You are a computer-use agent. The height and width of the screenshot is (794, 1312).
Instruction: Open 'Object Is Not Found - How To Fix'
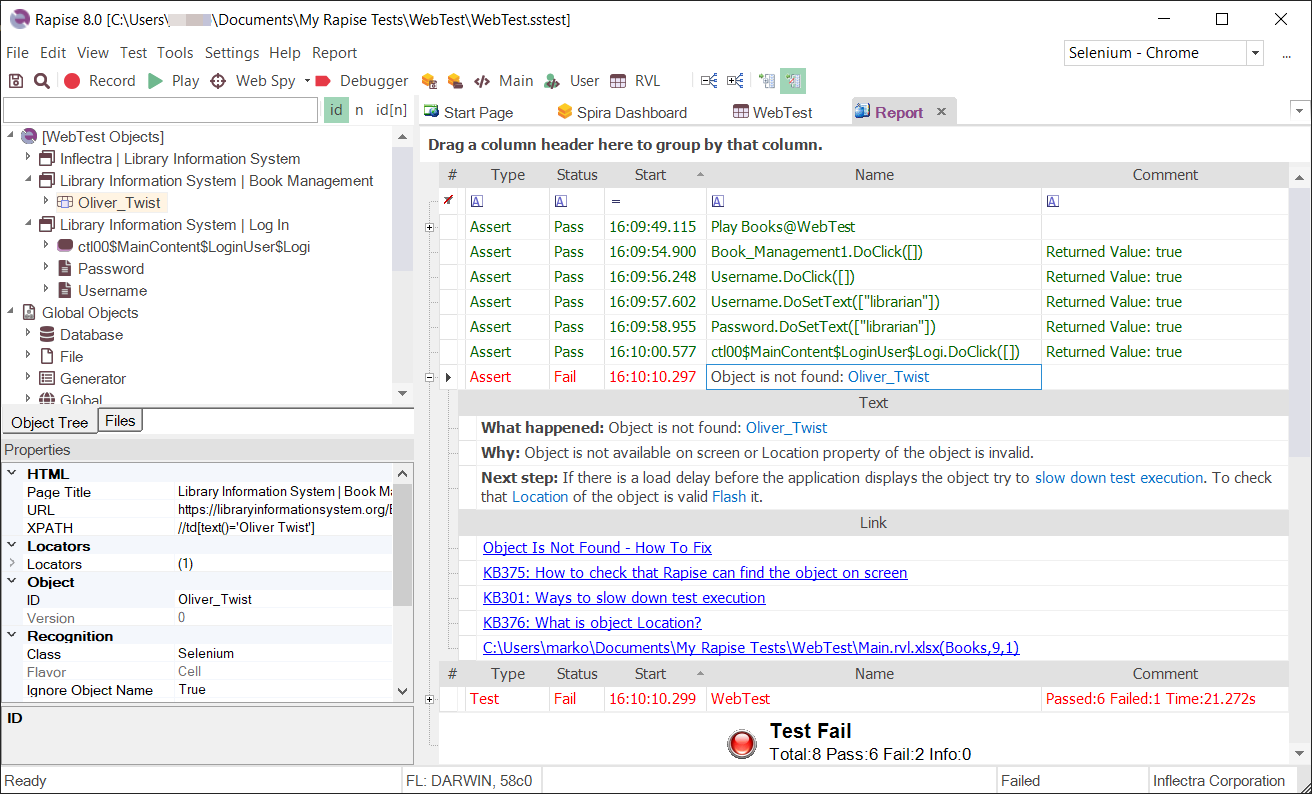click(597, 548)
